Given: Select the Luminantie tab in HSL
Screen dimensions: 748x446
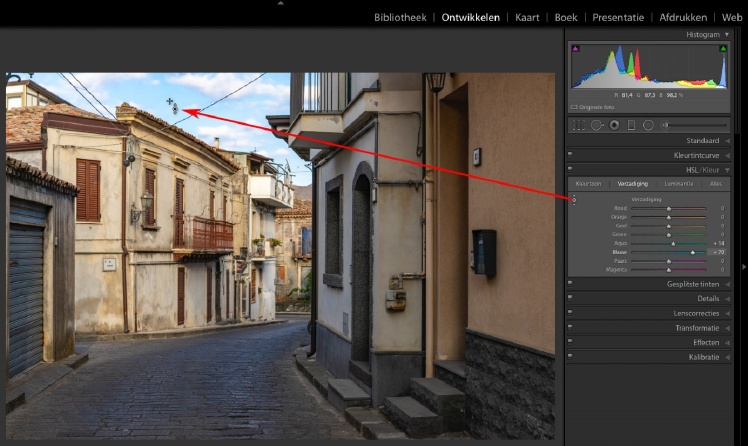Looking at the screenshot, I should coord(678,184).
